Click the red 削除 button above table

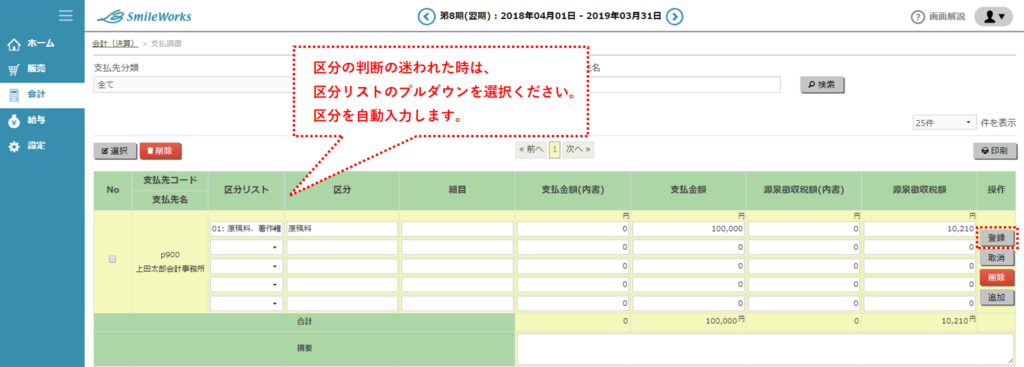coord(160,151)
